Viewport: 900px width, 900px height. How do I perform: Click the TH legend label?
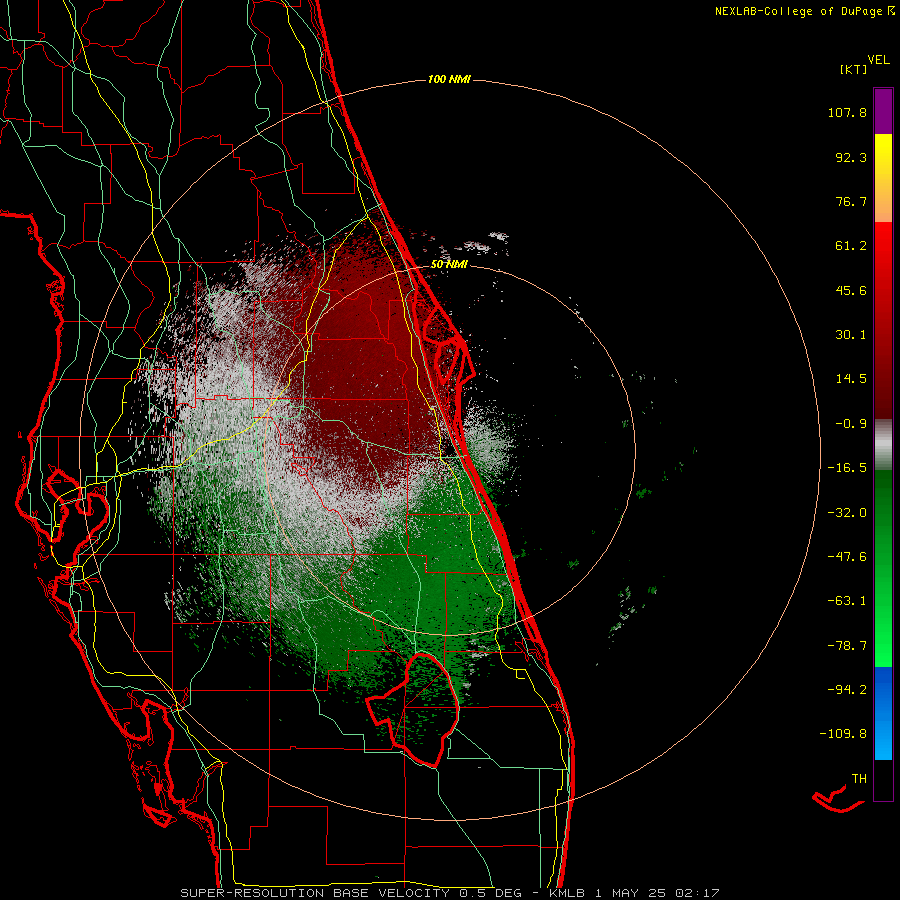pos(859,778)
